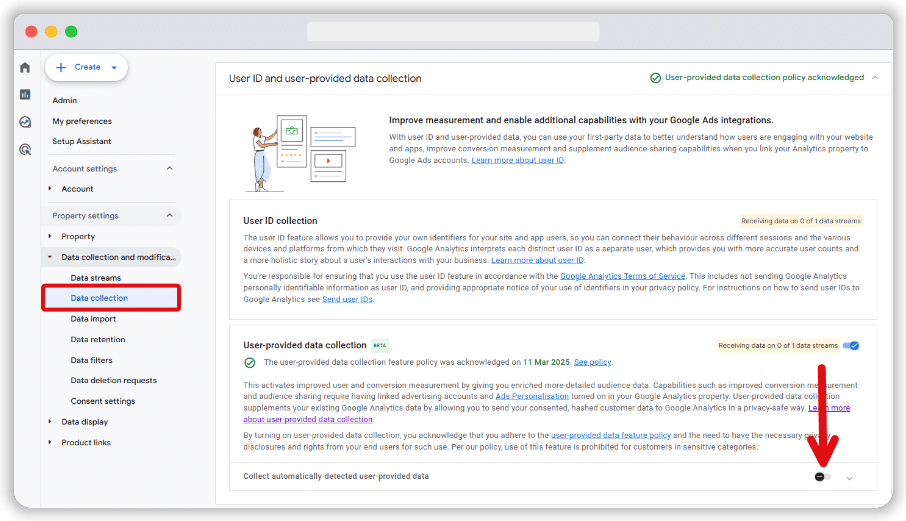Open Data retention settings
The image size is (906, 521).
(98, 339)
